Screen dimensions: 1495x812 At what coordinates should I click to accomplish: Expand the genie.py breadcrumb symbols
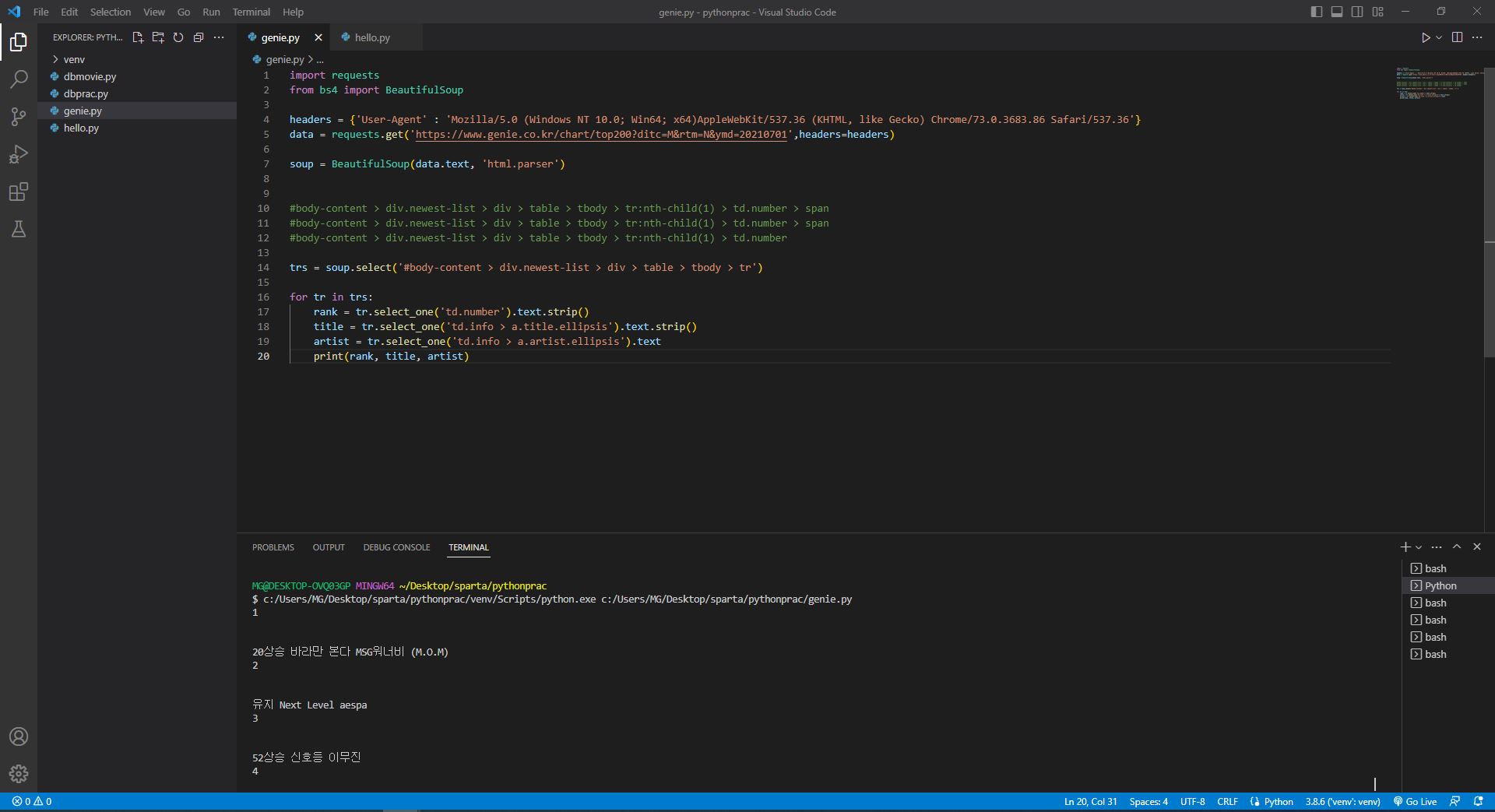click(320, 60)
